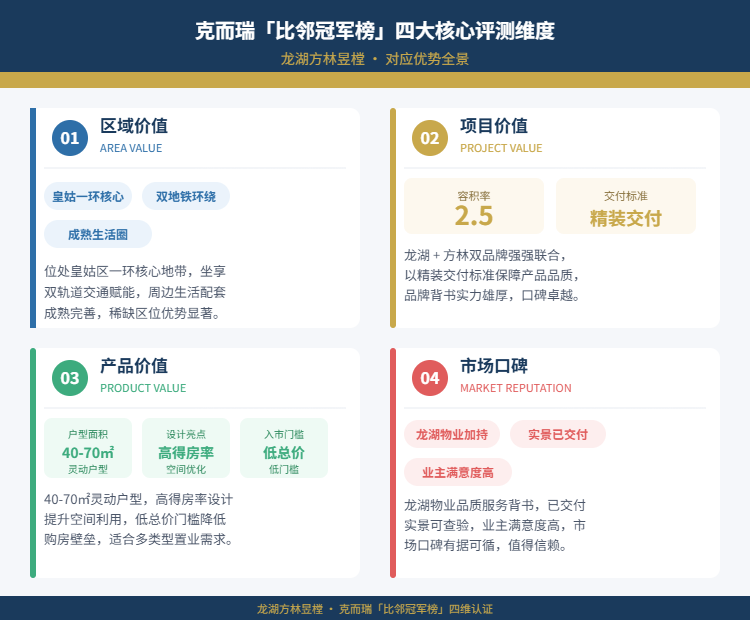The width and height of the screenshot is (750, 620).
Task: Click the AREA VALUE subtitle
Action: [x=131, y=148]
